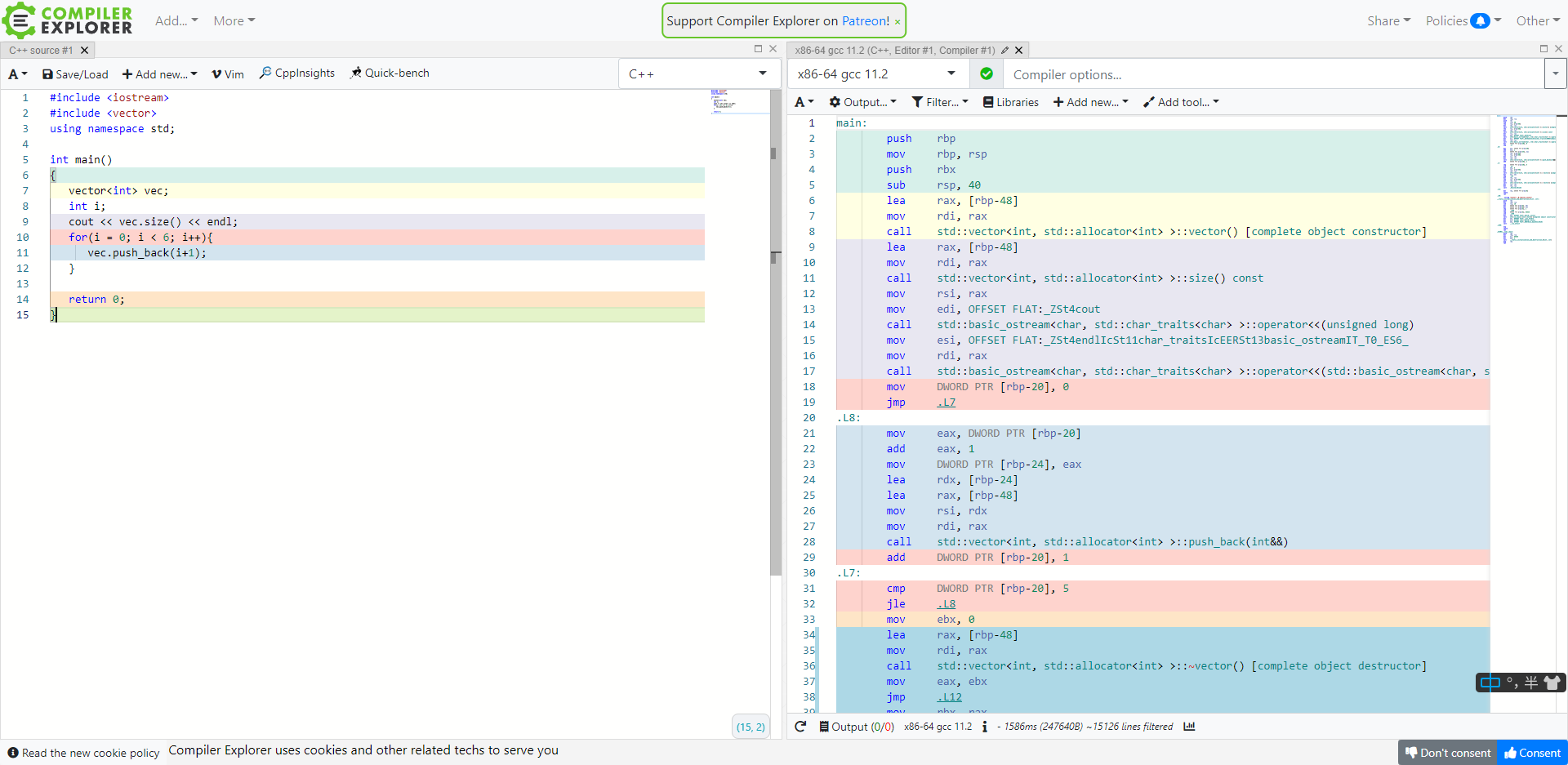Click the Libraries book icon
Image resolution: width=1568 pixels, height=765 pixels.
[x=988, y=102]
